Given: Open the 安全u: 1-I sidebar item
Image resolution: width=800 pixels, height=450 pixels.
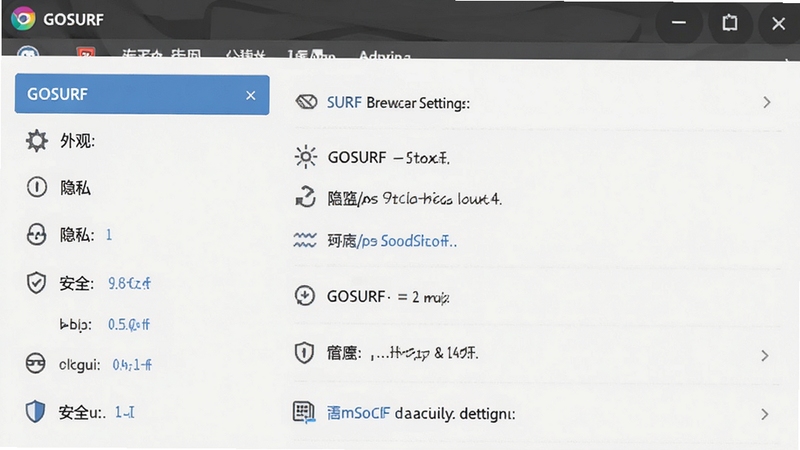Looking at the screenshot, I should click(x=96, y=412).
